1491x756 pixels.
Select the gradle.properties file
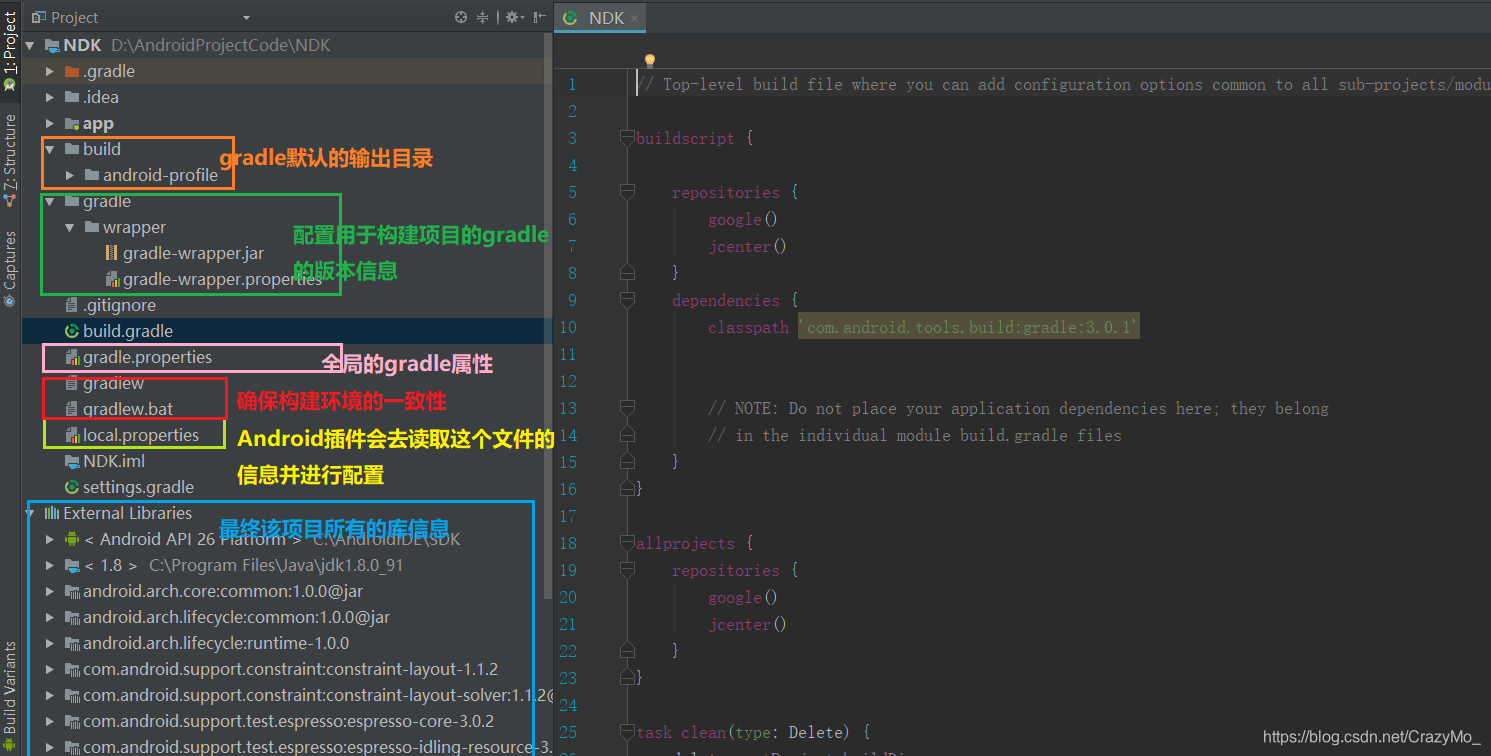click(x=138, y=357)
